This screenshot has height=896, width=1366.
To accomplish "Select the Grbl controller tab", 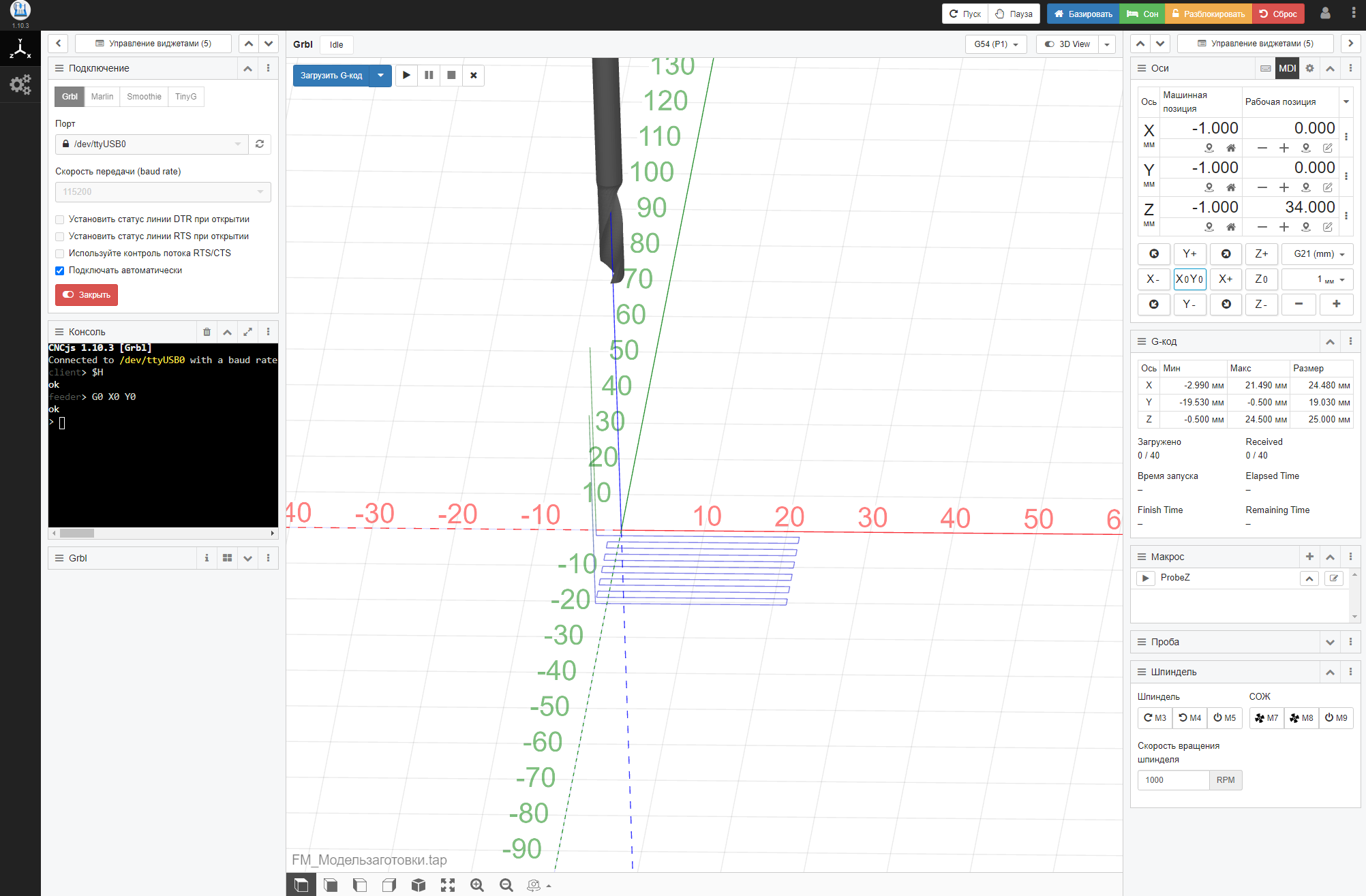I will tap(70, 97).
